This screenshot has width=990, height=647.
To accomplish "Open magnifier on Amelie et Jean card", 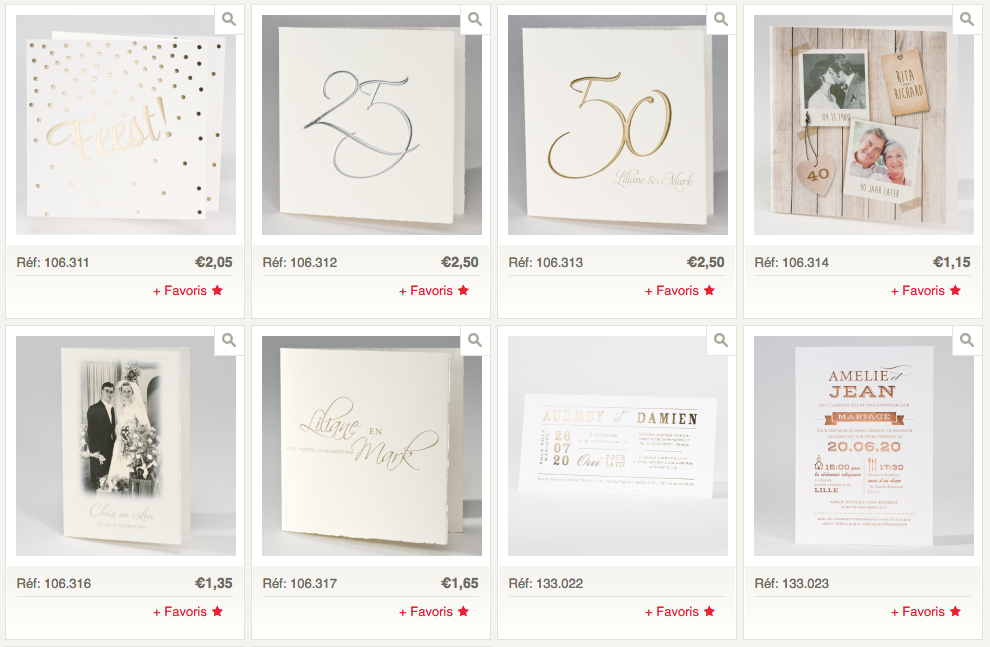I will click(x=967, y=341).
